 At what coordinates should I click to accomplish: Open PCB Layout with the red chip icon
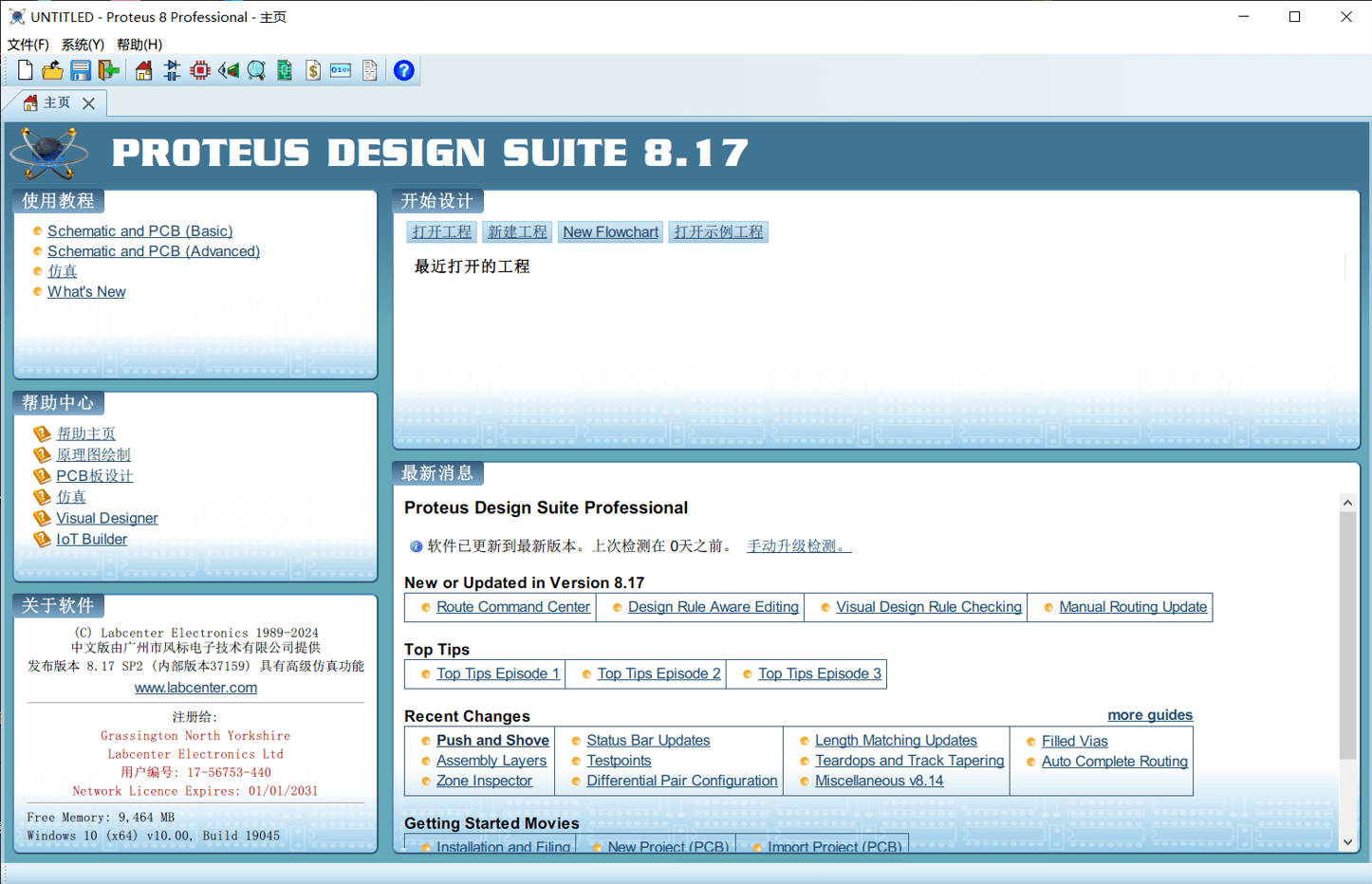click(x=200, y=70)
